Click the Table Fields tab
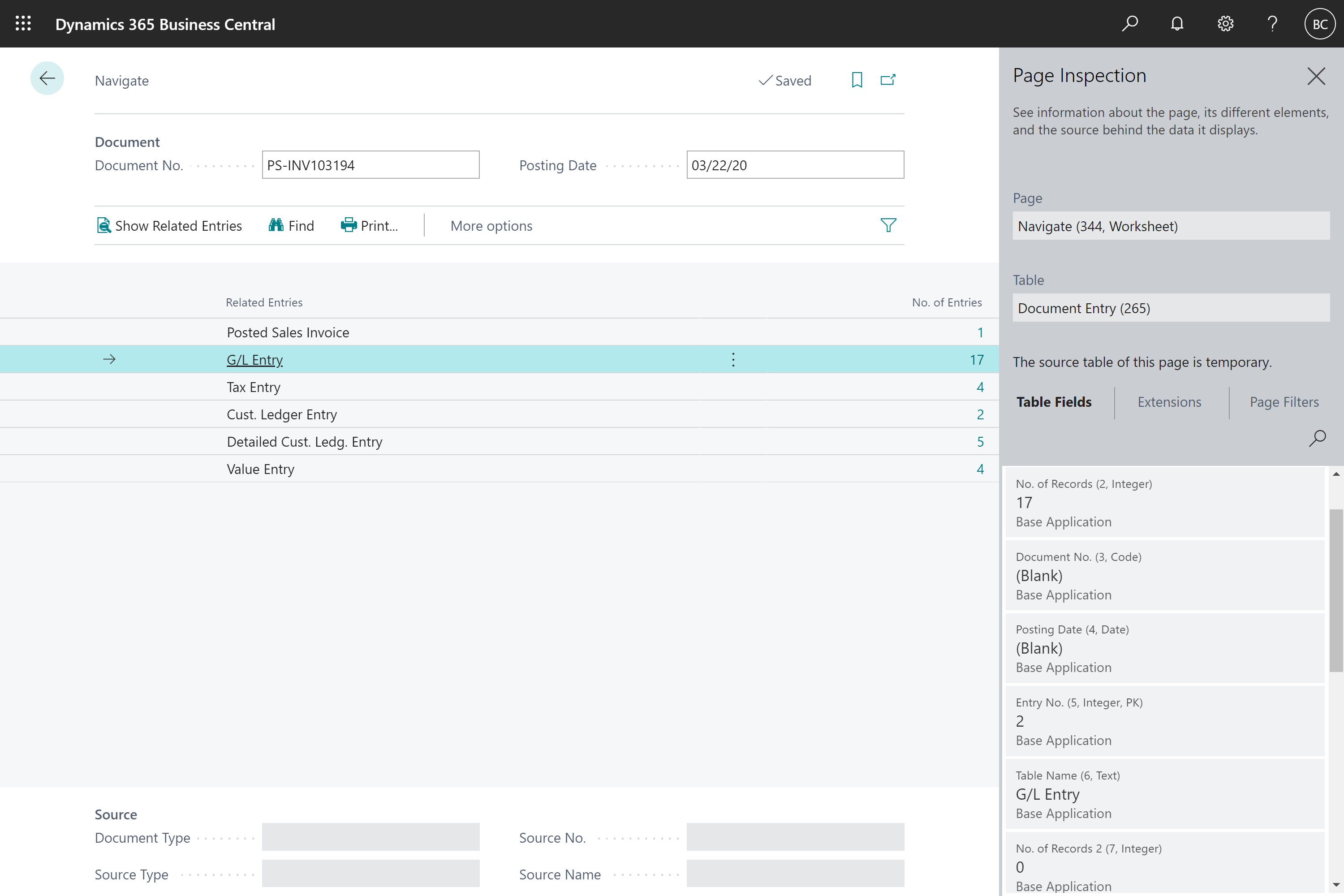The image size is (1344, 896). [1054, 401]
